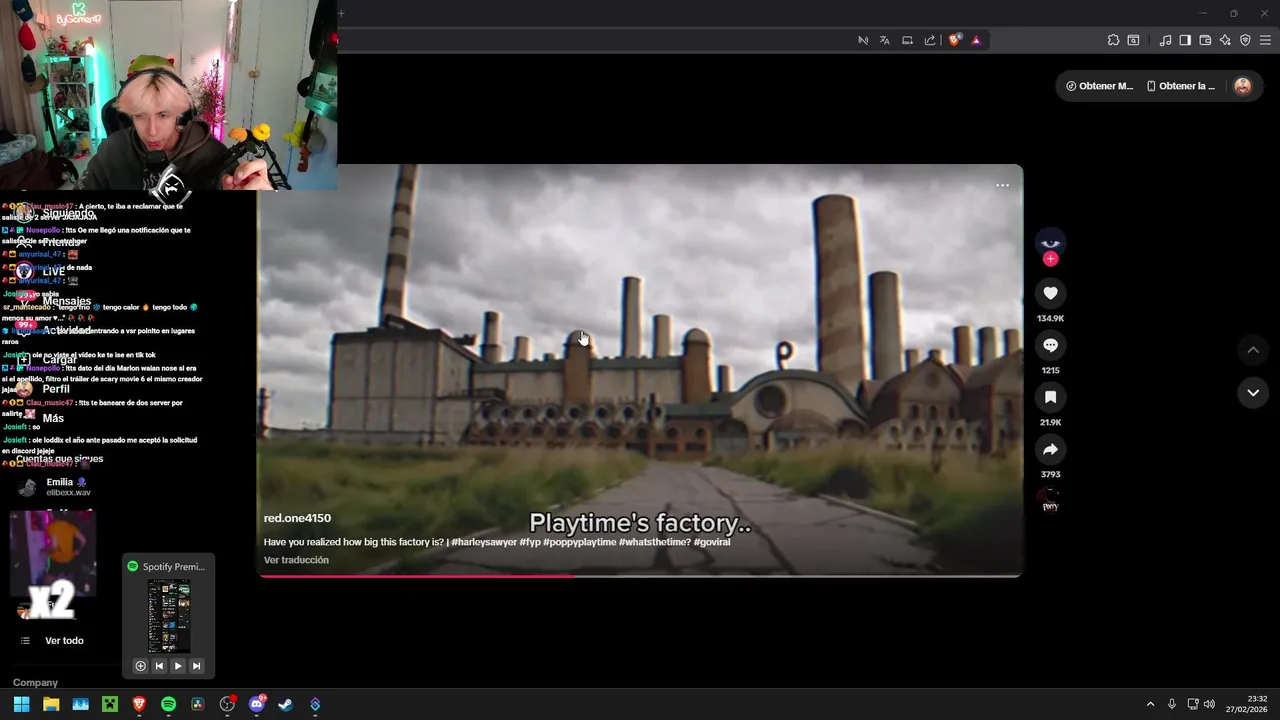Seek on the red video progress bar
The height and width of the screenshot is (720, 1280).
pos(640,575)
